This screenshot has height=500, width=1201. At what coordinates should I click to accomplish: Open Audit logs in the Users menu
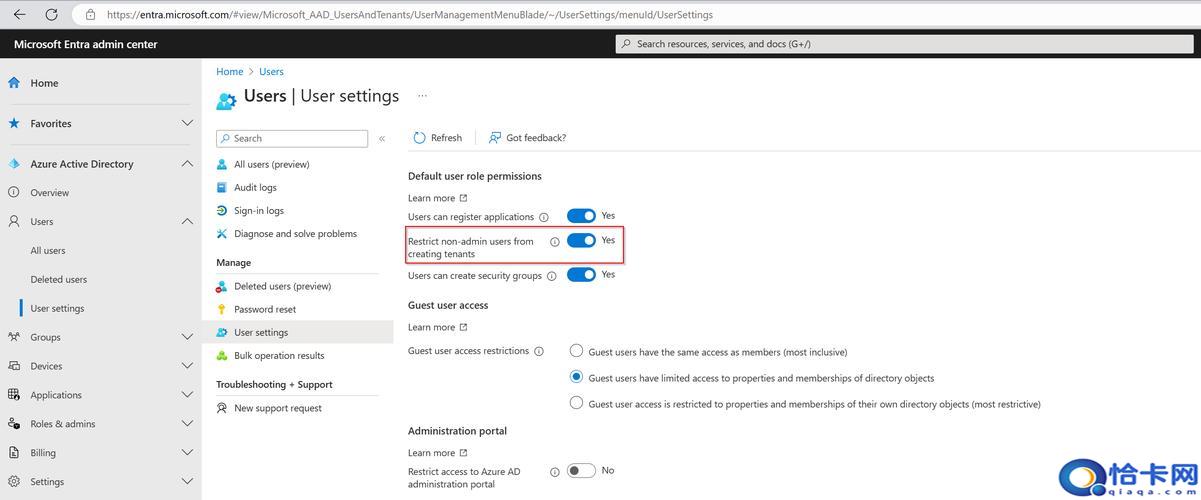point(255,187)
